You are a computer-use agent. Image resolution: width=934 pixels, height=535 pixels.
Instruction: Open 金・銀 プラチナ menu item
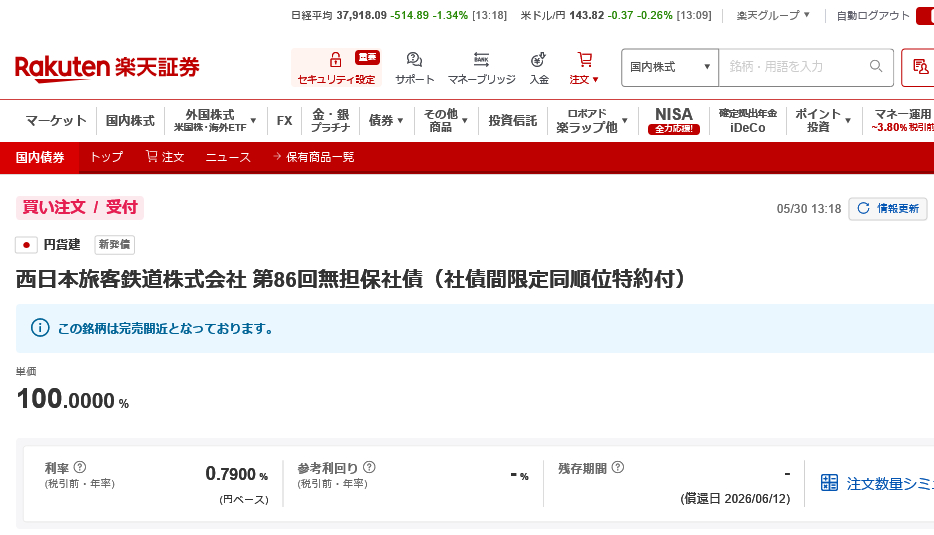coord(331,120)
